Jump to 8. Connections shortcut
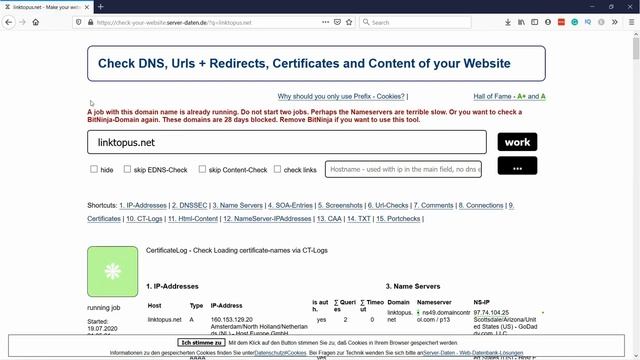 pyautogui.click(x=481, y=205)
